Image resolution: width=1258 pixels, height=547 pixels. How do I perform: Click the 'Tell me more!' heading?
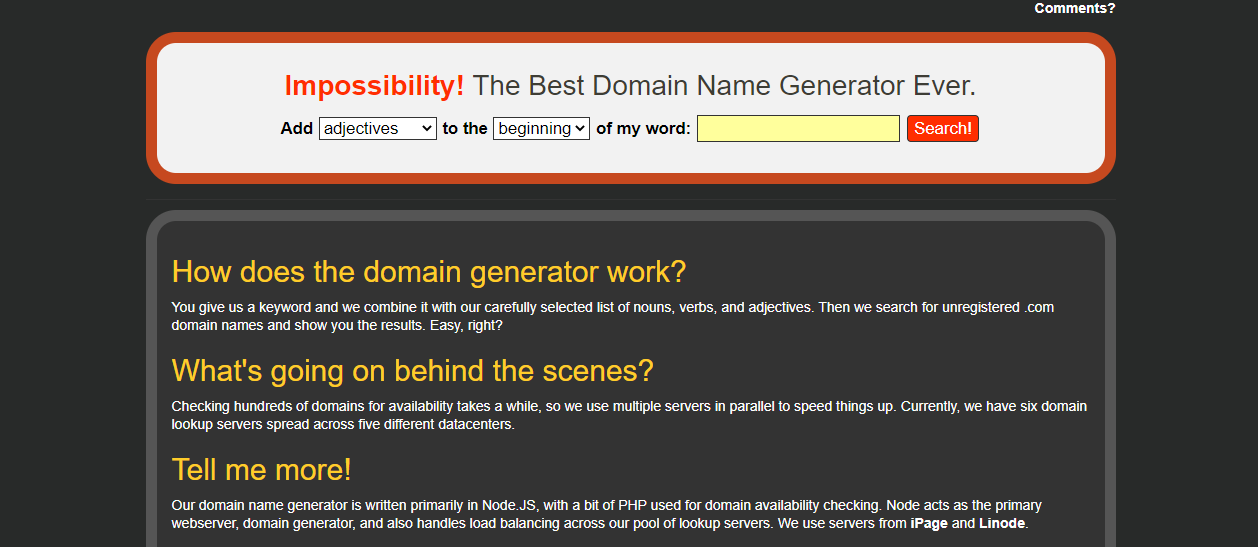pos(261,469)
